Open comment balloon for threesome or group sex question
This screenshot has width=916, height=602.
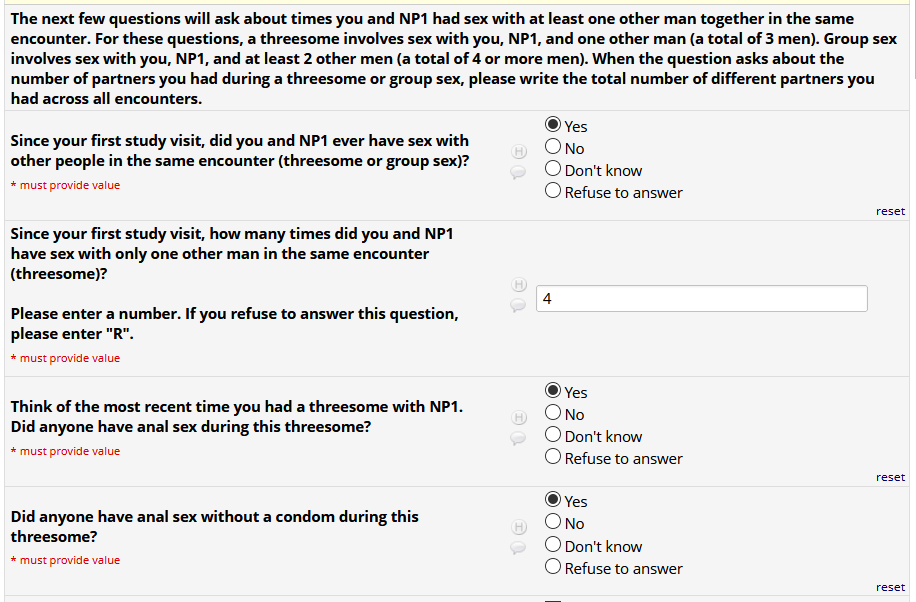tap(518, 172)
